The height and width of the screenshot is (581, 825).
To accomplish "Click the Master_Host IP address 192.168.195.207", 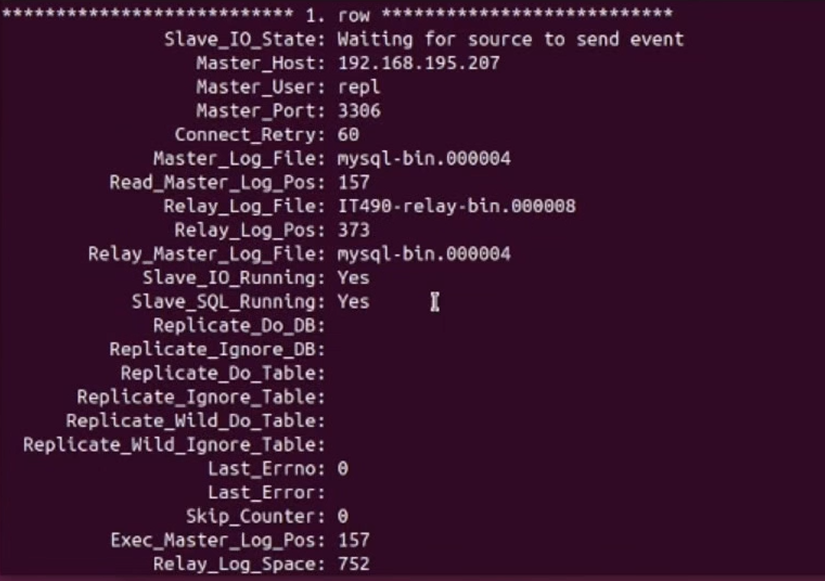I will 418,63.
